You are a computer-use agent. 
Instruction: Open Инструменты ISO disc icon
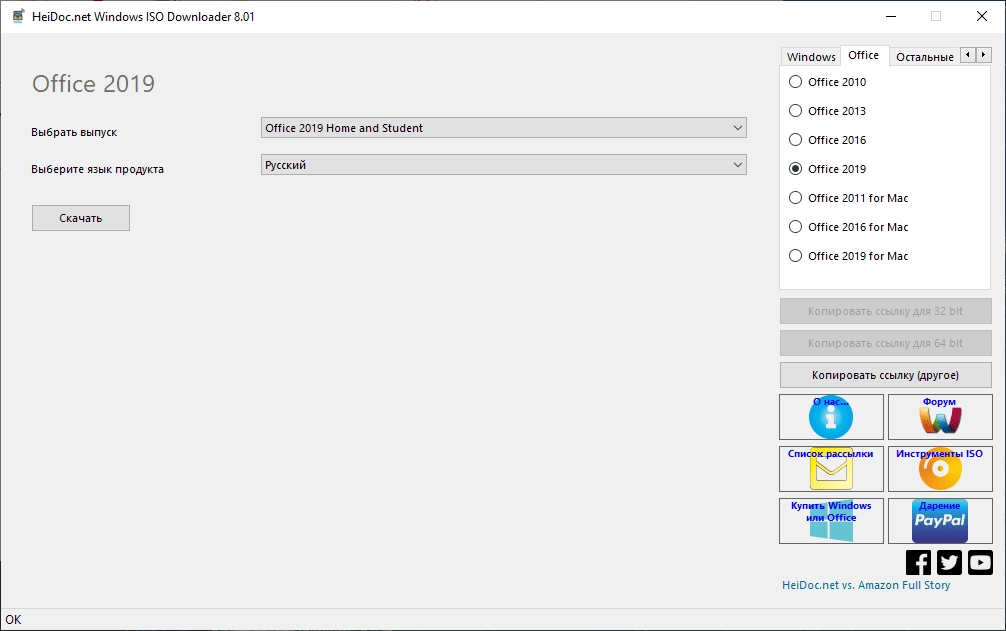940,469
